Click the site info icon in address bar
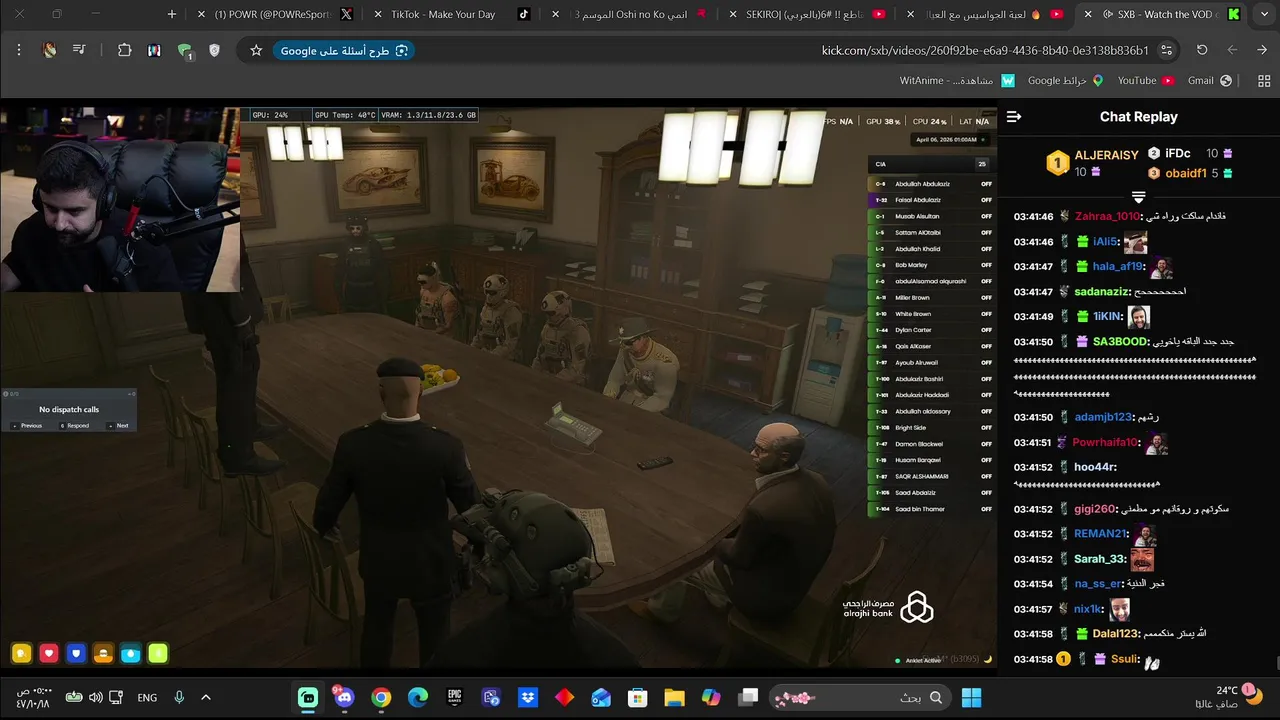The image size is (1280, 720). (x=1167, y=50)
